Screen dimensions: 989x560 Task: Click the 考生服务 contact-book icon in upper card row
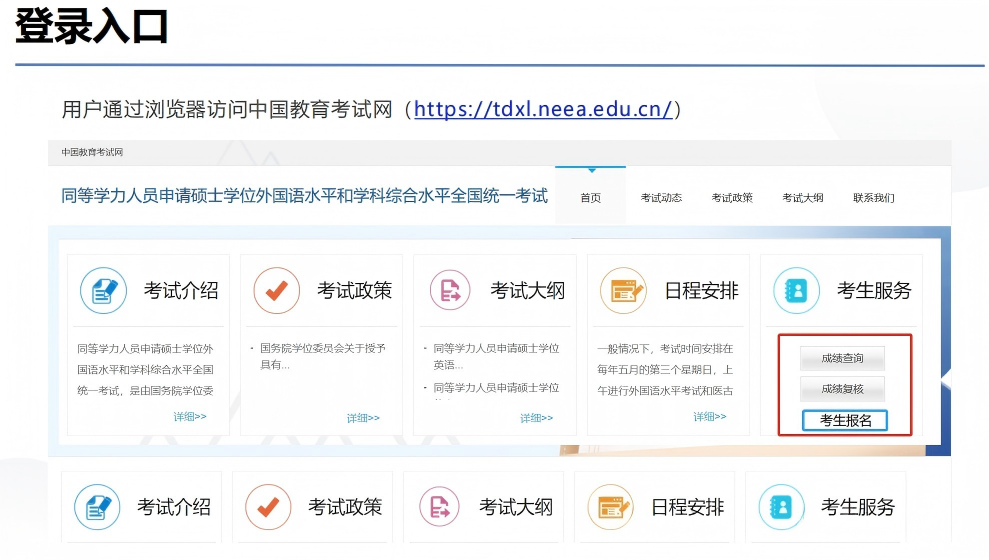(797, 291)
